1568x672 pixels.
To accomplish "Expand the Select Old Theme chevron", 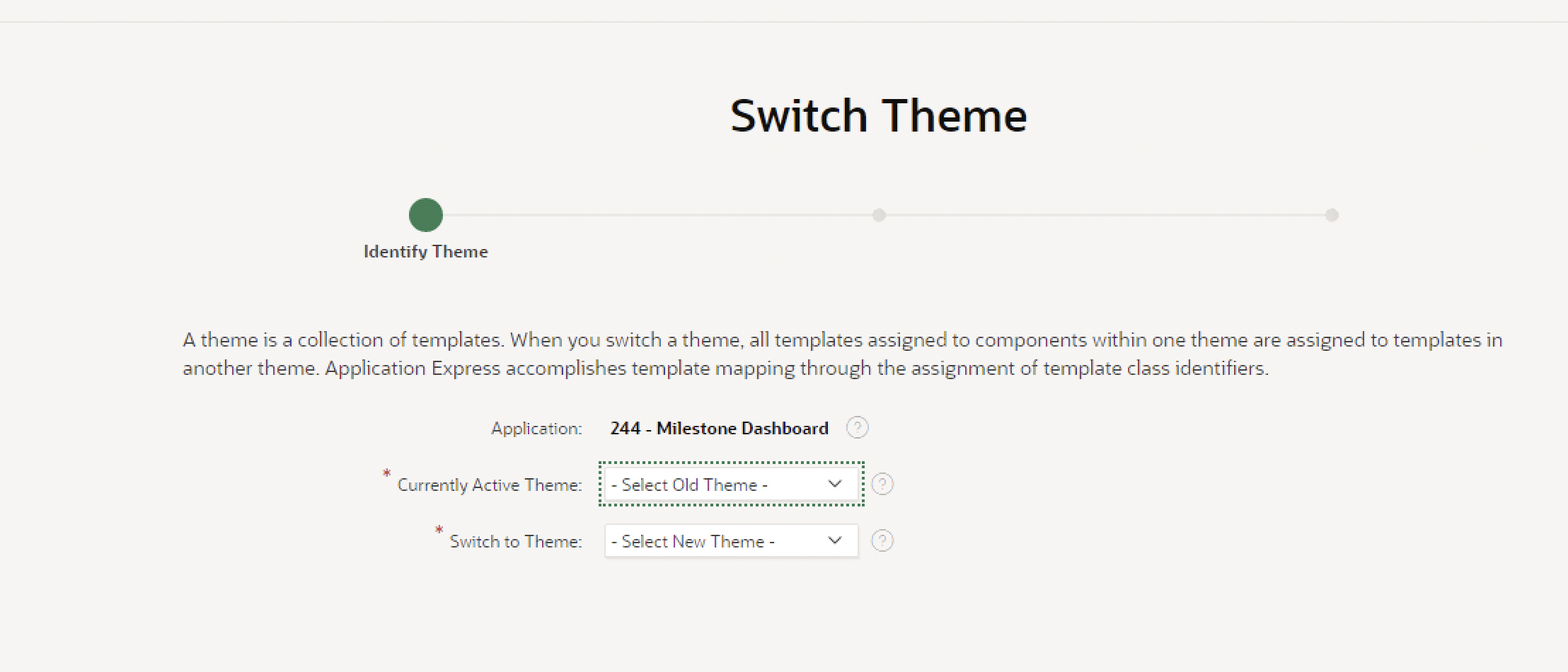I will [x=834, y=484].
